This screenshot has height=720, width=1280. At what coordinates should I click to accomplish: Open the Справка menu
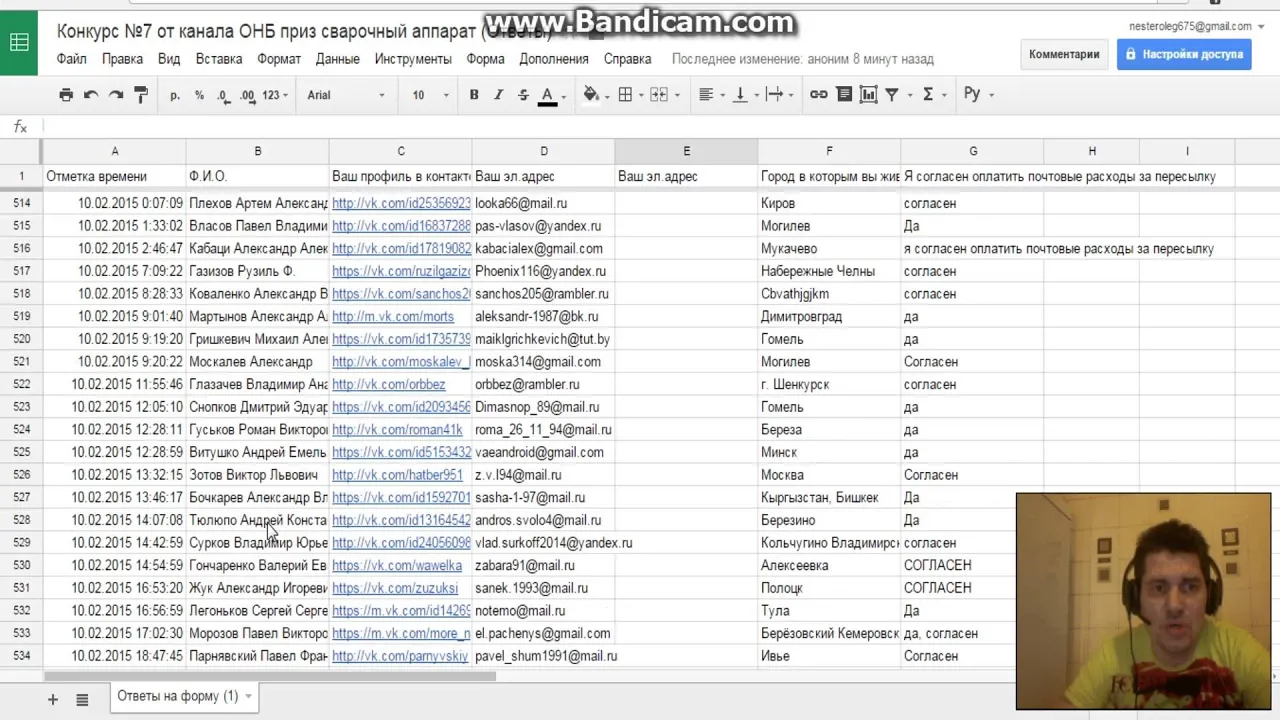tap(627, 59)
